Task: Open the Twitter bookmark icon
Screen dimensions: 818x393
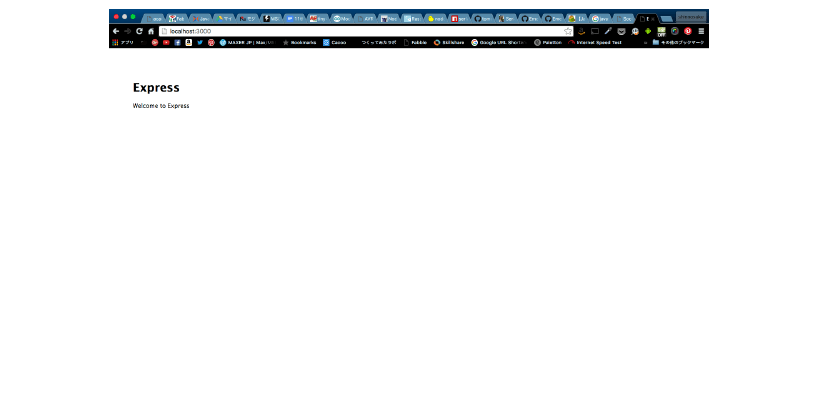Action: point(200,43)
